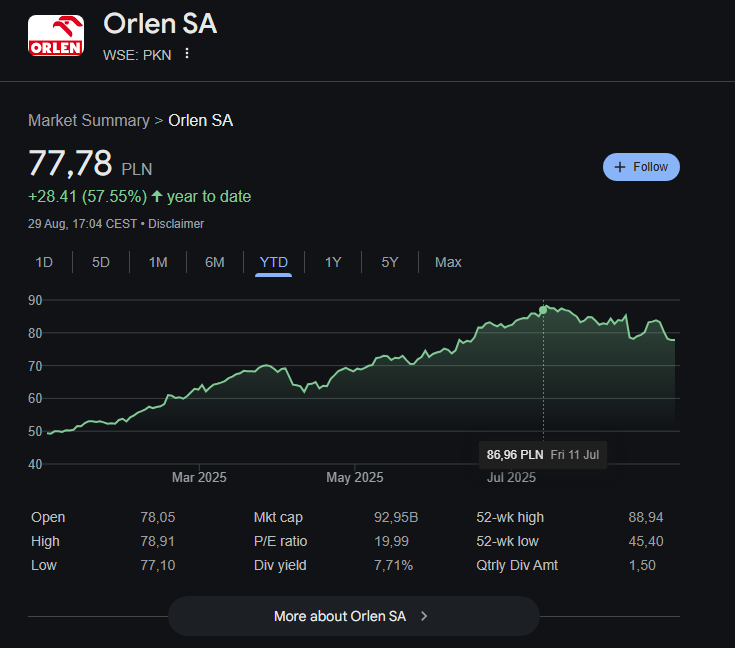Click the 77,78 price value
This screenshot has height=648, width=735.
(70, 163)
